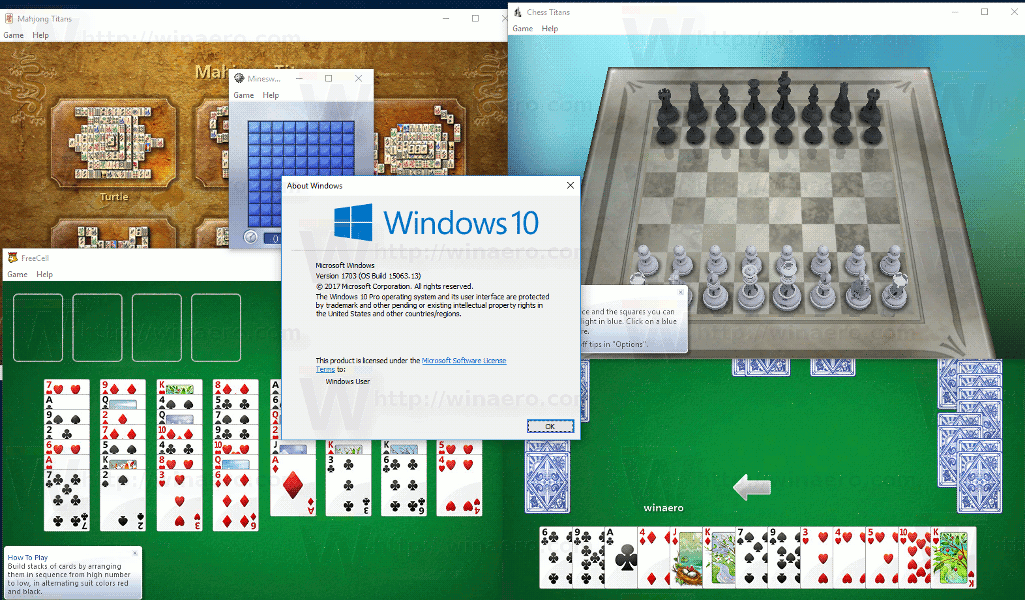The image size is (1025, 600).
Task: Open the Help menu in Chess Titans
Action: pyautogui.click(x=550, y=29)
